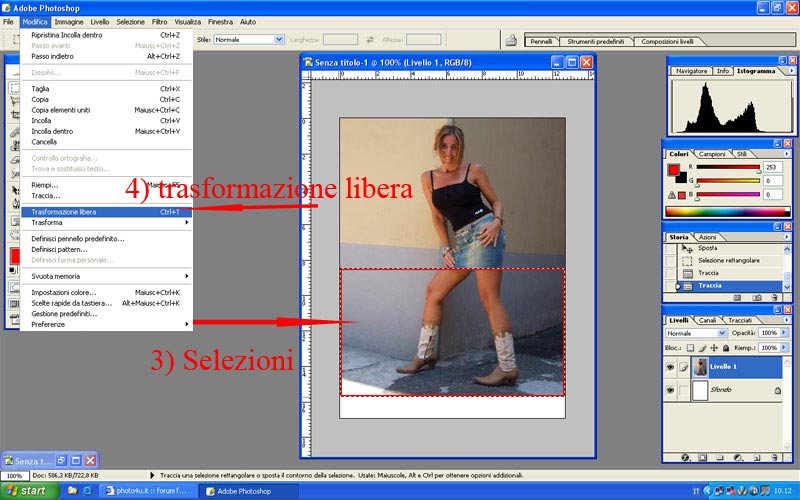Image resolution: width=800 pixels, height=500 pixels.
Task: Switch to the Campioni tab
Action: (711, 154)
